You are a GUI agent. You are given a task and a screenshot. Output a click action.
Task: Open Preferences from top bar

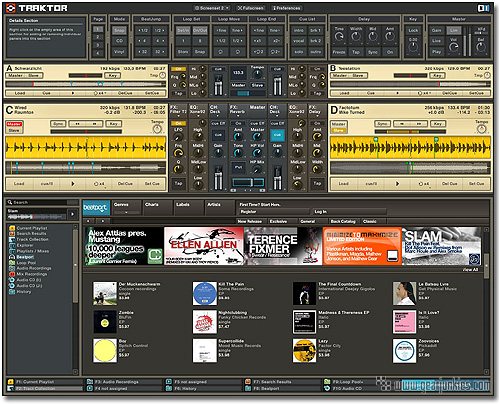coord(287,8)
